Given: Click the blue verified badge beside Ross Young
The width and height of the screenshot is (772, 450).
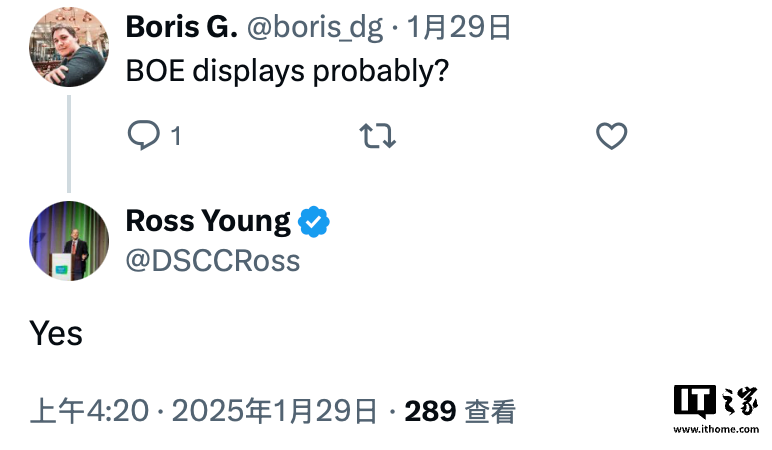Looking at the screenshot, I should [x=314, y=221].
